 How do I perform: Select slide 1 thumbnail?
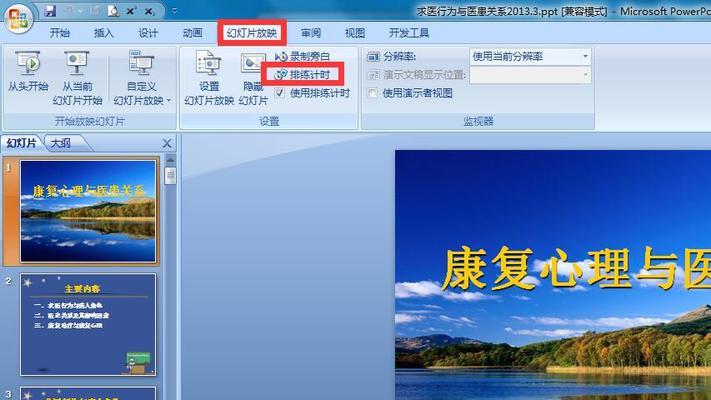88,211
